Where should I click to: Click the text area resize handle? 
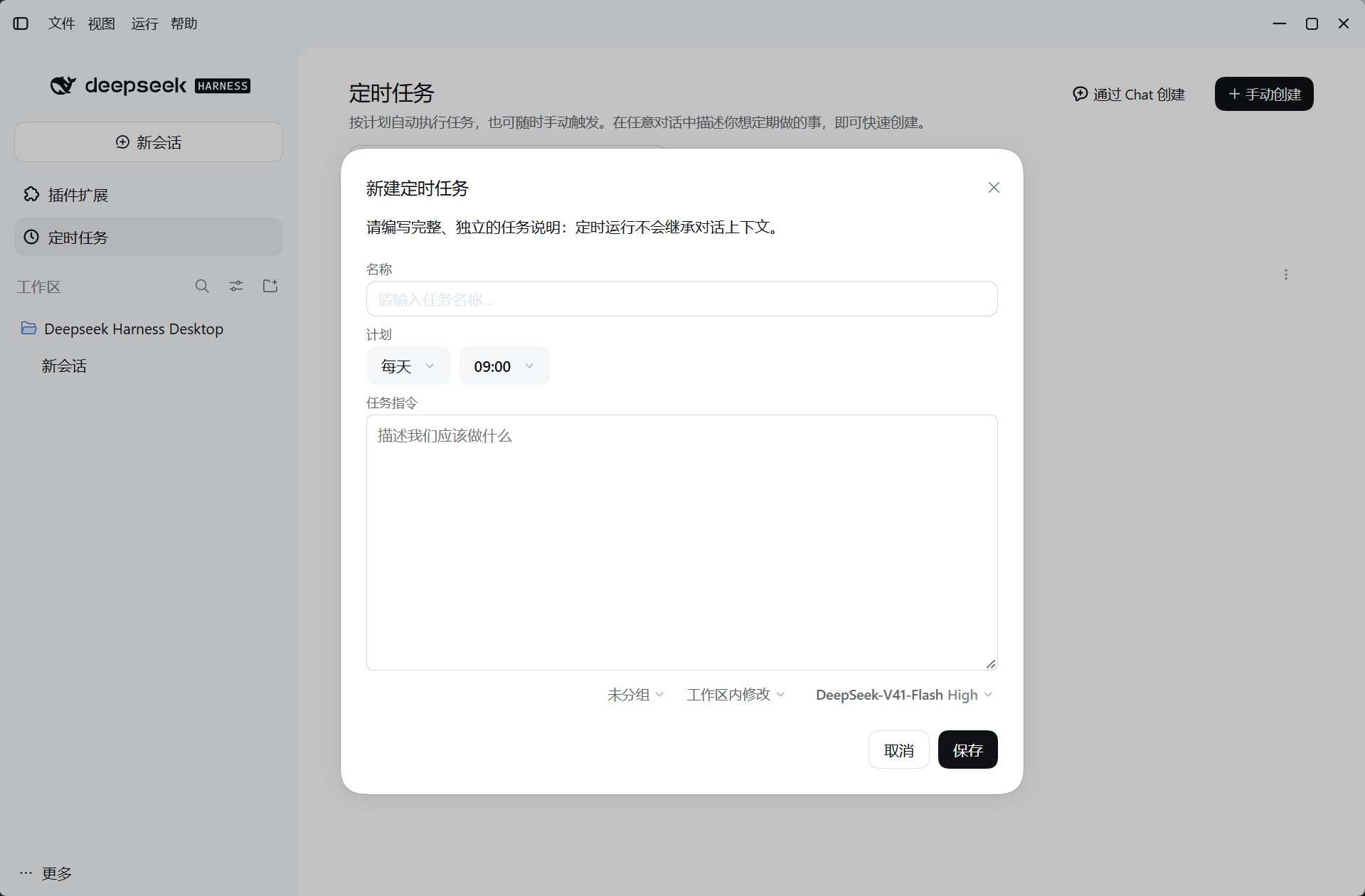tap(991, 663)
